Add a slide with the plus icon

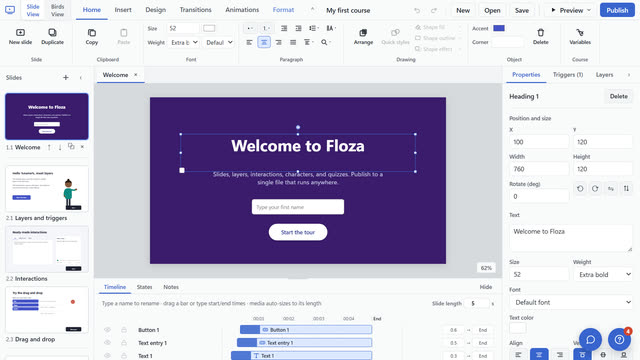pos(66,78)
